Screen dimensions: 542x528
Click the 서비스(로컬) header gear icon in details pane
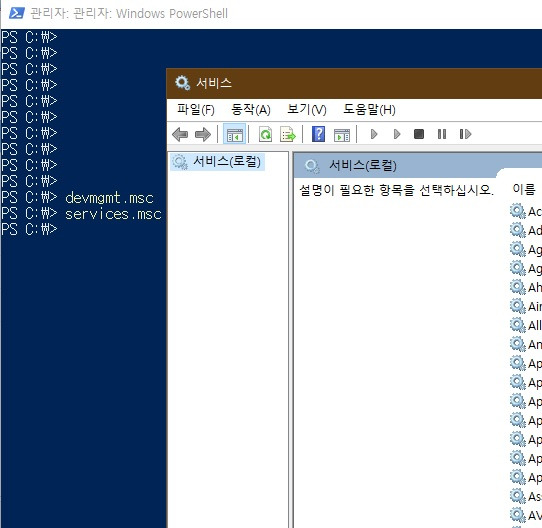[x=312, y=166]
